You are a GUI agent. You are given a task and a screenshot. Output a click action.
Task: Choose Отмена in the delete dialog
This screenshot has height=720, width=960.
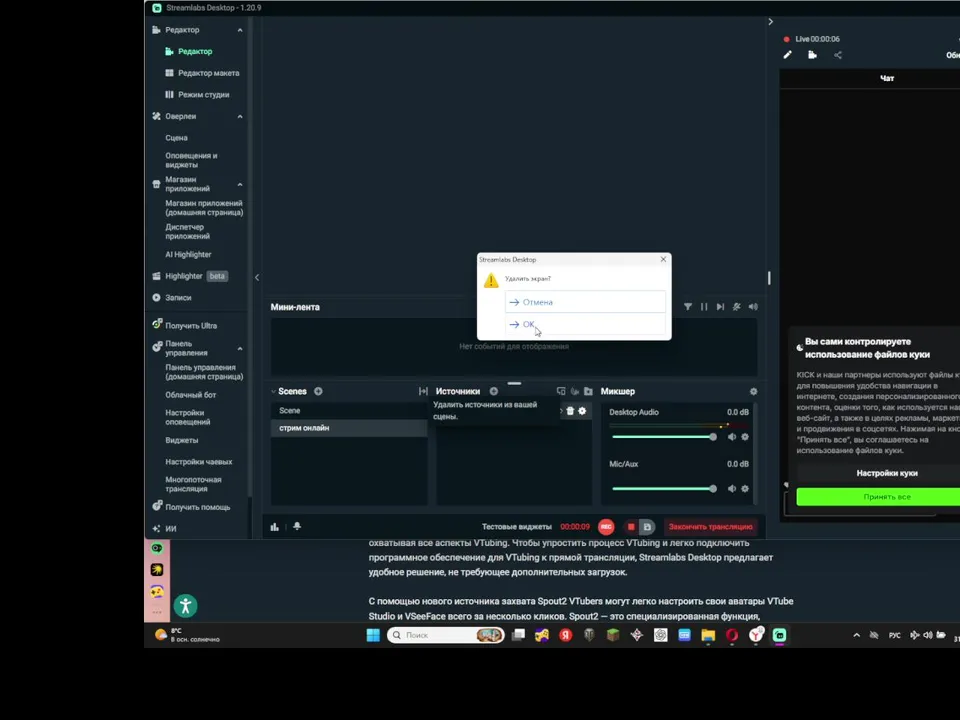point(585,302)
